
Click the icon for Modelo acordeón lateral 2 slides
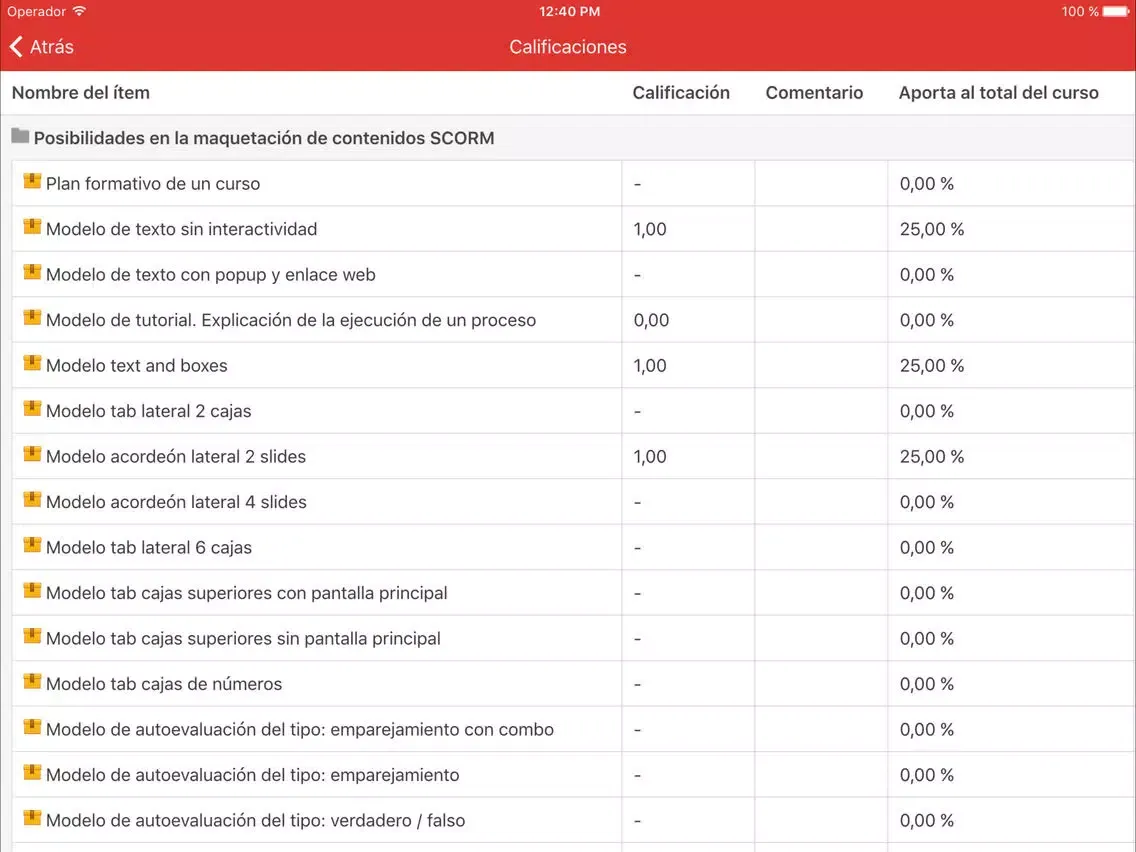pos(32,455)
